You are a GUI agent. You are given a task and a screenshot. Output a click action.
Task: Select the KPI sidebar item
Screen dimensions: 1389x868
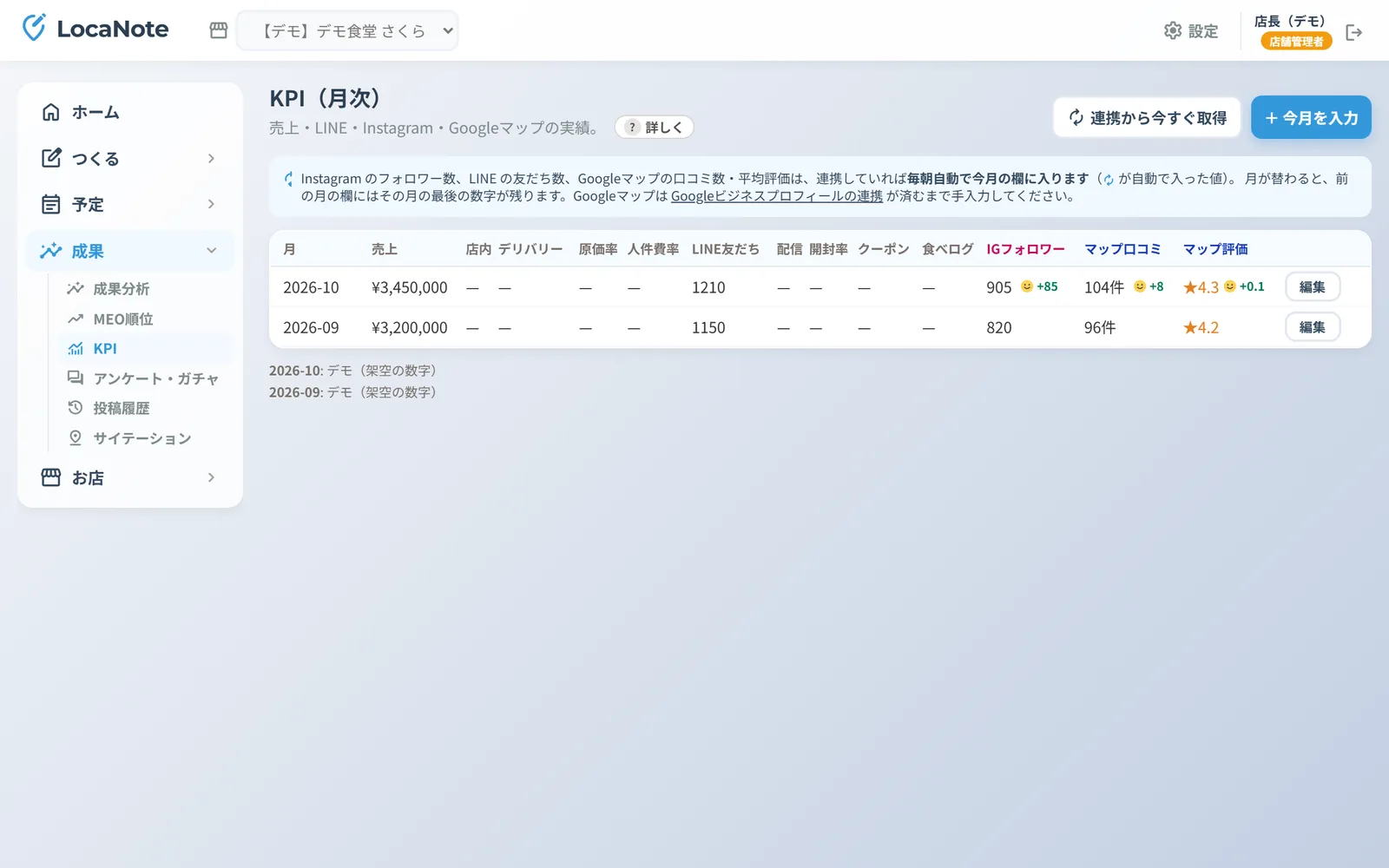(147, 348)
